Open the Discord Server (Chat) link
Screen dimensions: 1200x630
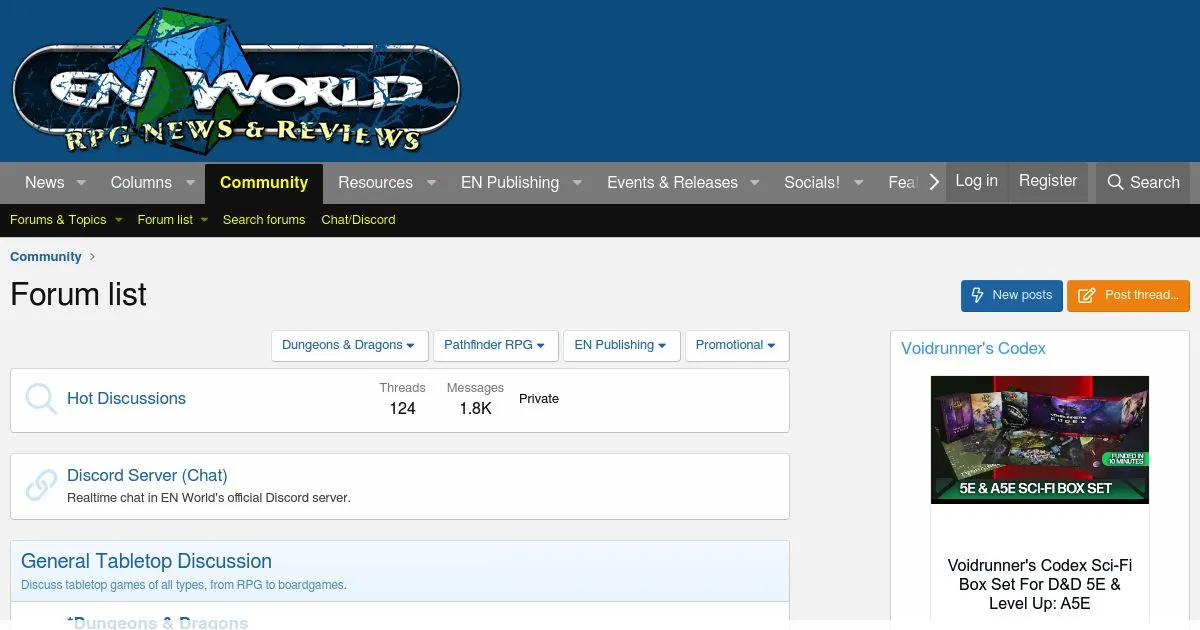[x=147, y=475]
